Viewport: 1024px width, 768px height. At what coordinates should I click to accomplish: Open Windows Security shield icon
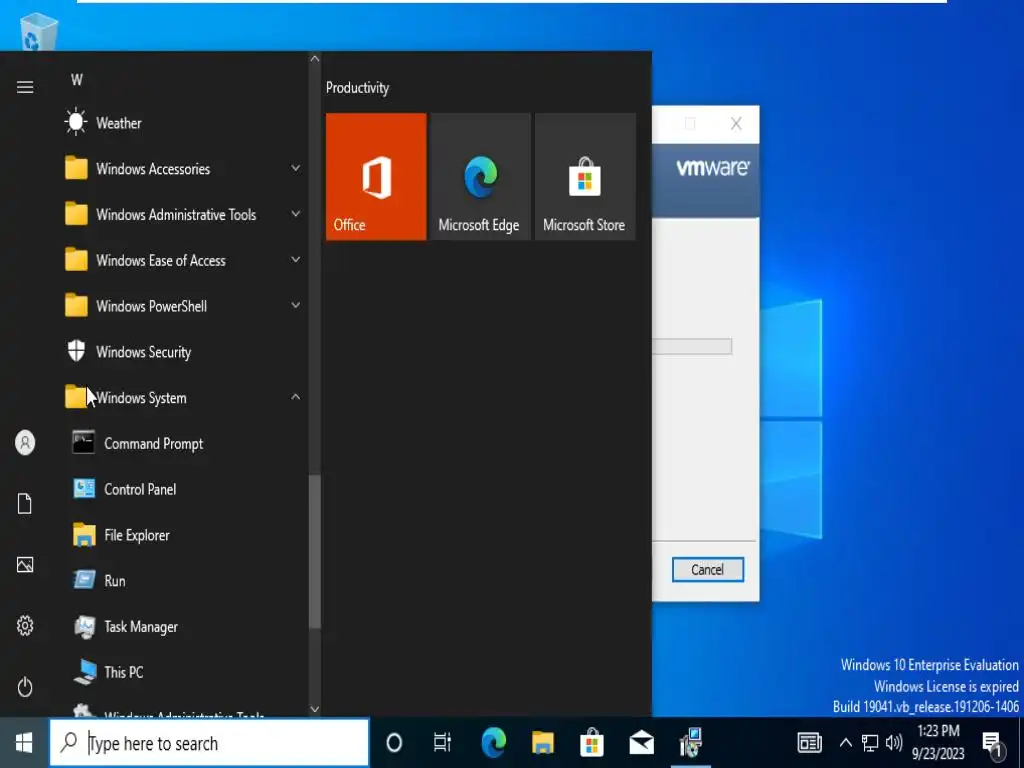(76, 351)
